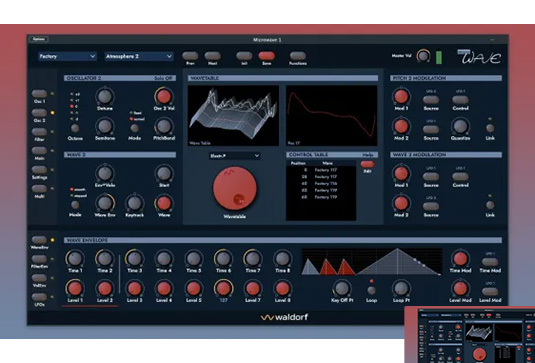Open Control selector in Pitch 2 Modulation
Viewport: 535px width, 363px height.
pos(460,99)
